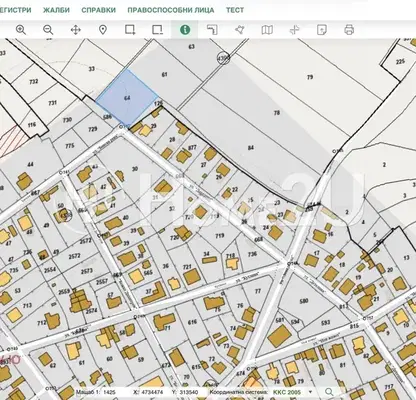The height and width of the screenshot is (400, 416).
Task: Activate the pan map tool
Action: click(76, 30)
